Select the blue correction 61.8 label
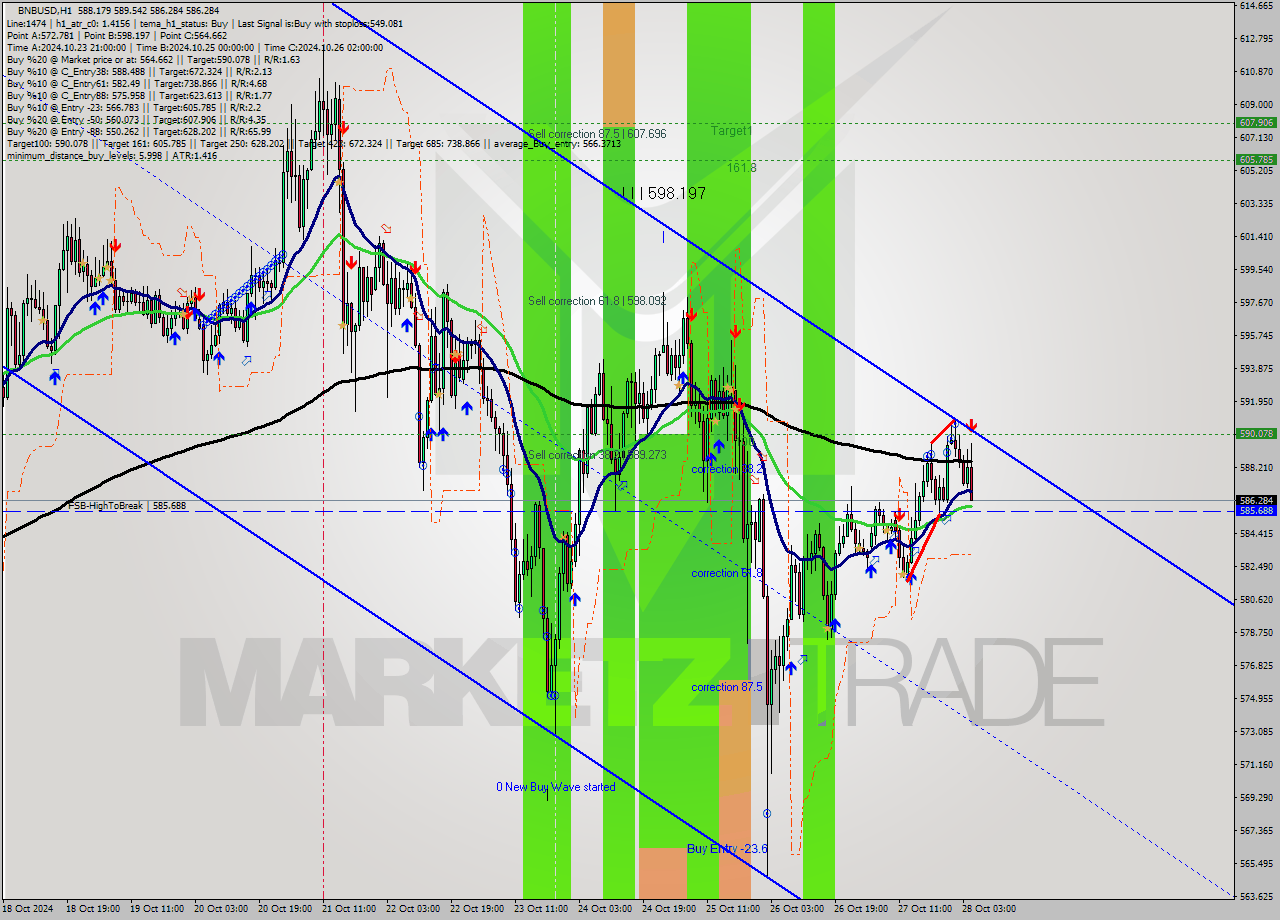 pos(727,573)
